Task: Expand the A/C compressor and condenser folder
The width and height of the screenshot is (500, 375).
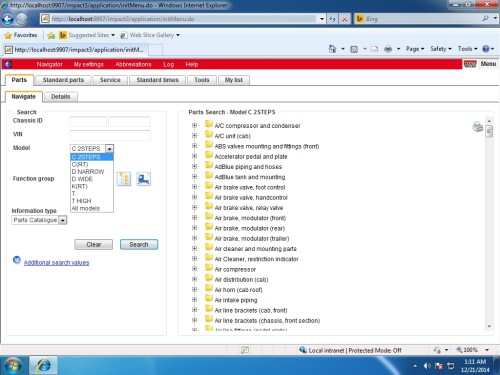Action: tap(195, 125)
